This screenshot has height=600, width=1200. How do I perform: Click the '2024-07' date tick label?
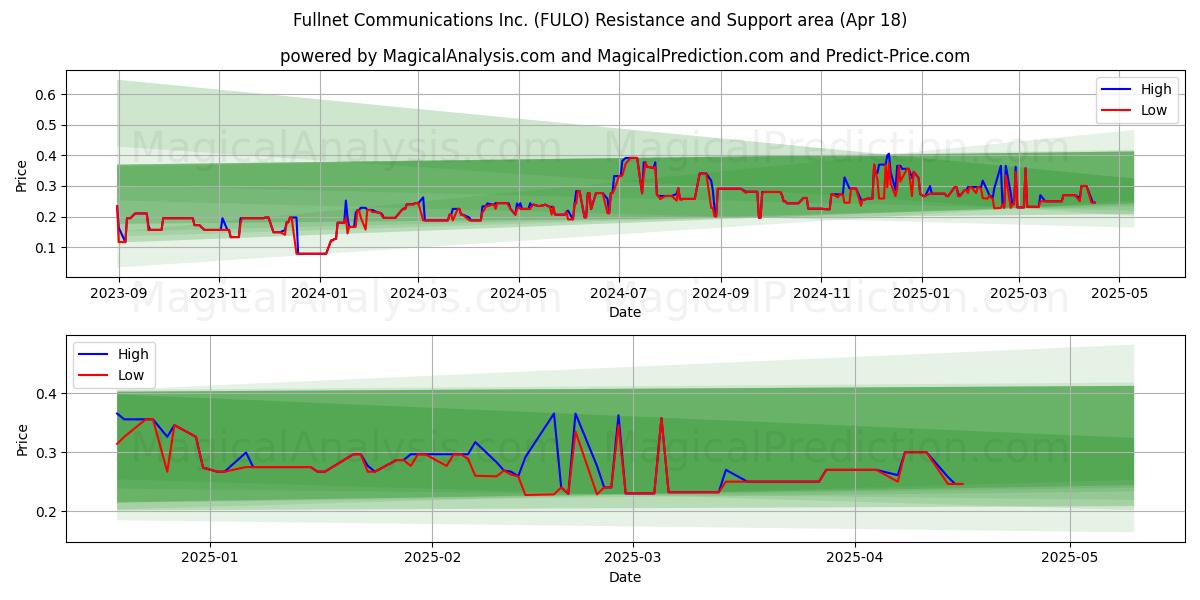[x=620, y=293]
